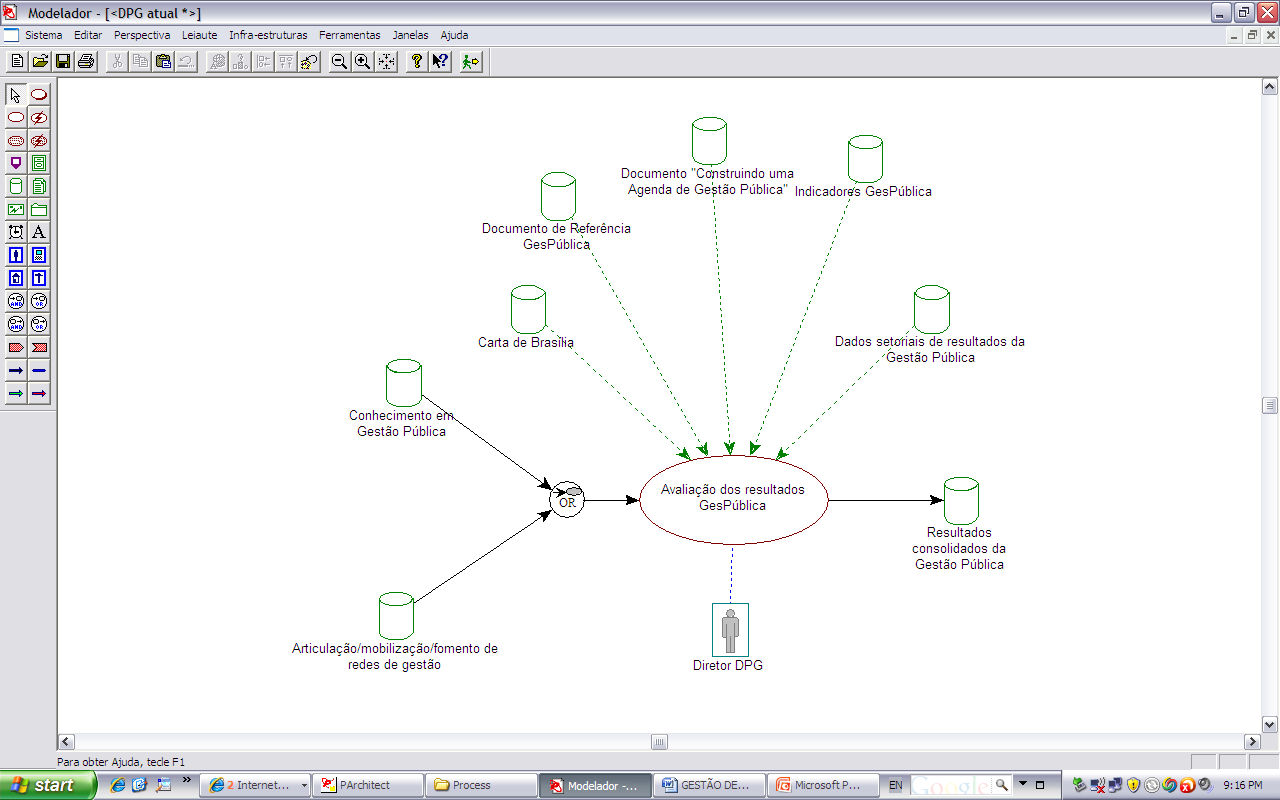
Task: Open the Janelas menu
Action: [x=411, y=35]
